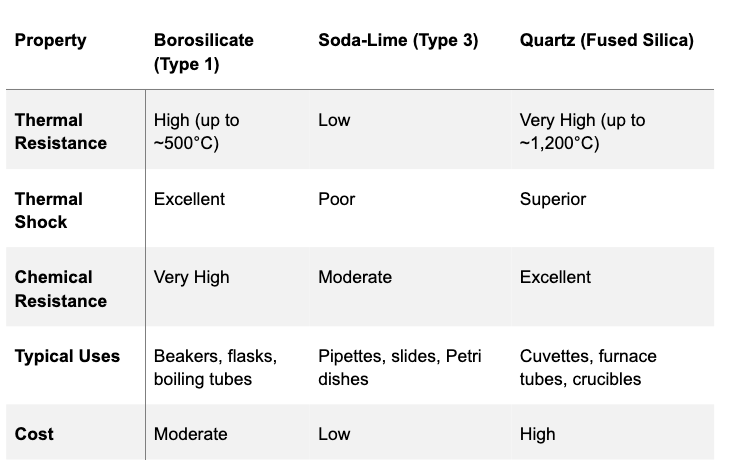
Task: Select the cell reading High (up to ~500°C)
Action: point(196,131)
